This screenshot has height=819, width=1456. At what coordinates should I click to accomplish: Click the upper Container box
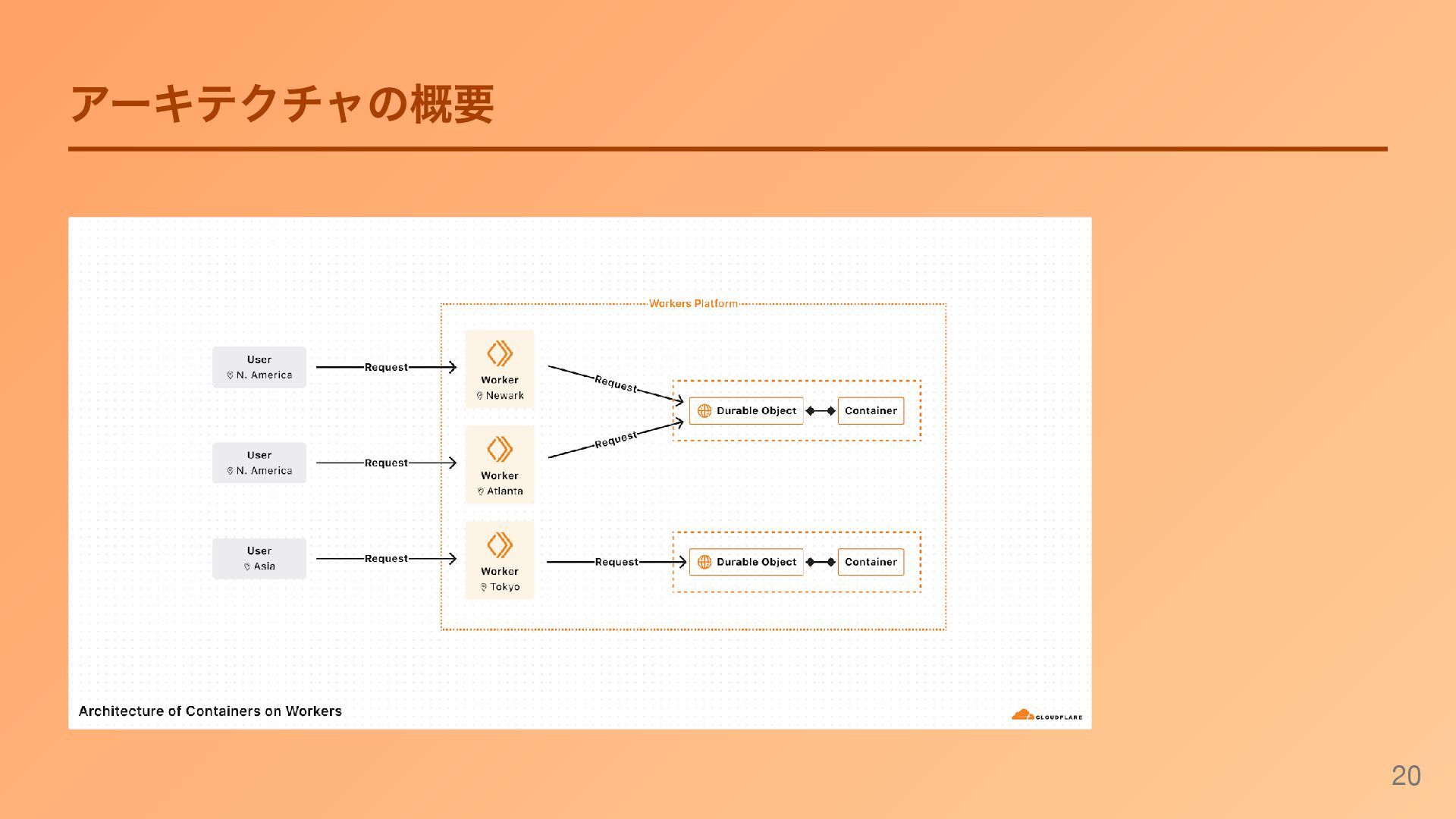coord(871,411)
